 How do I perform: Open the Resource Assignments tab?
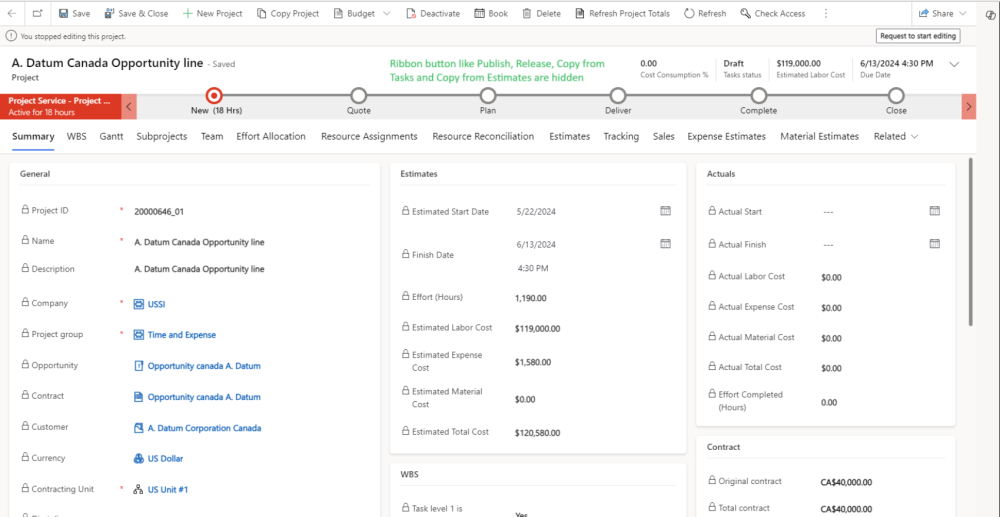[x=369, y=137]
